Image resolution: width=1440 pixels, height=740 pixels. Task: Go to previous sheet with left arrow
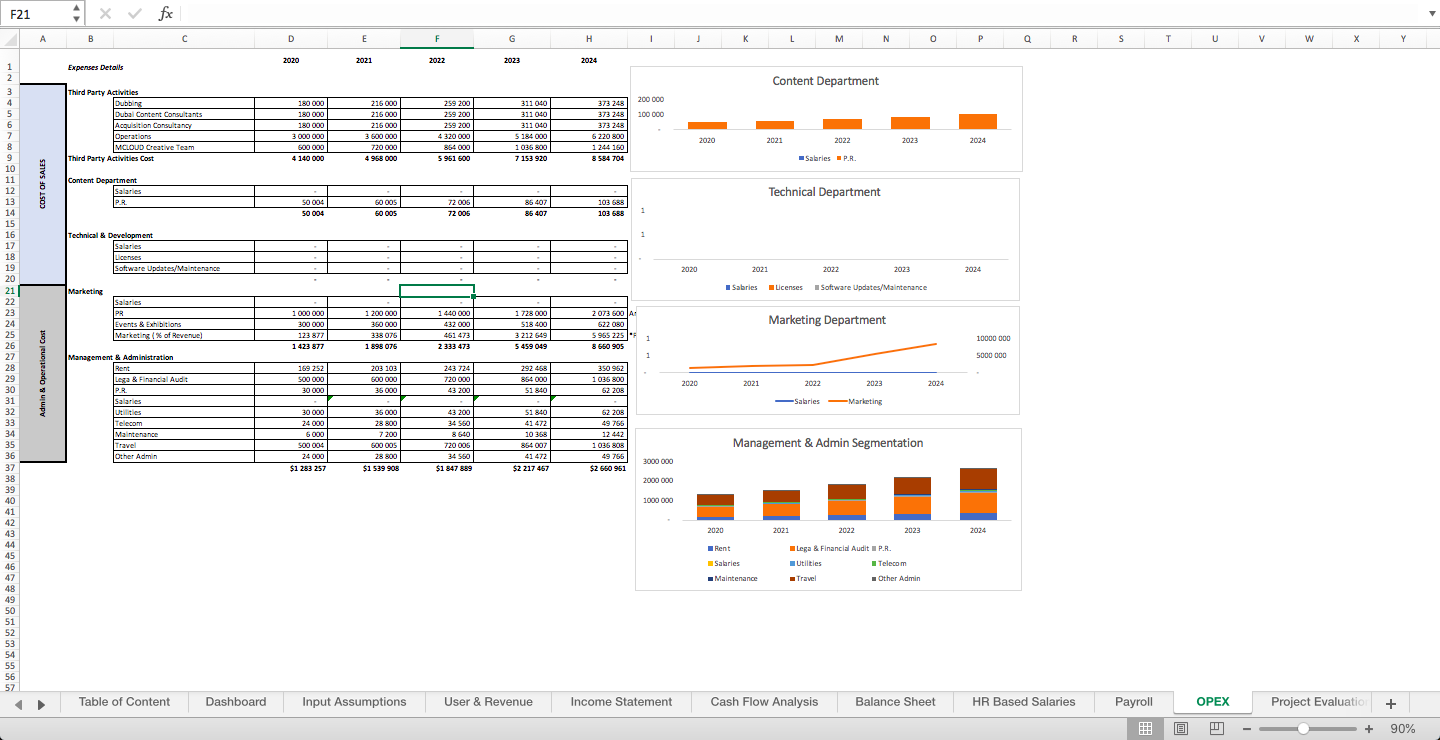(19, 704)
